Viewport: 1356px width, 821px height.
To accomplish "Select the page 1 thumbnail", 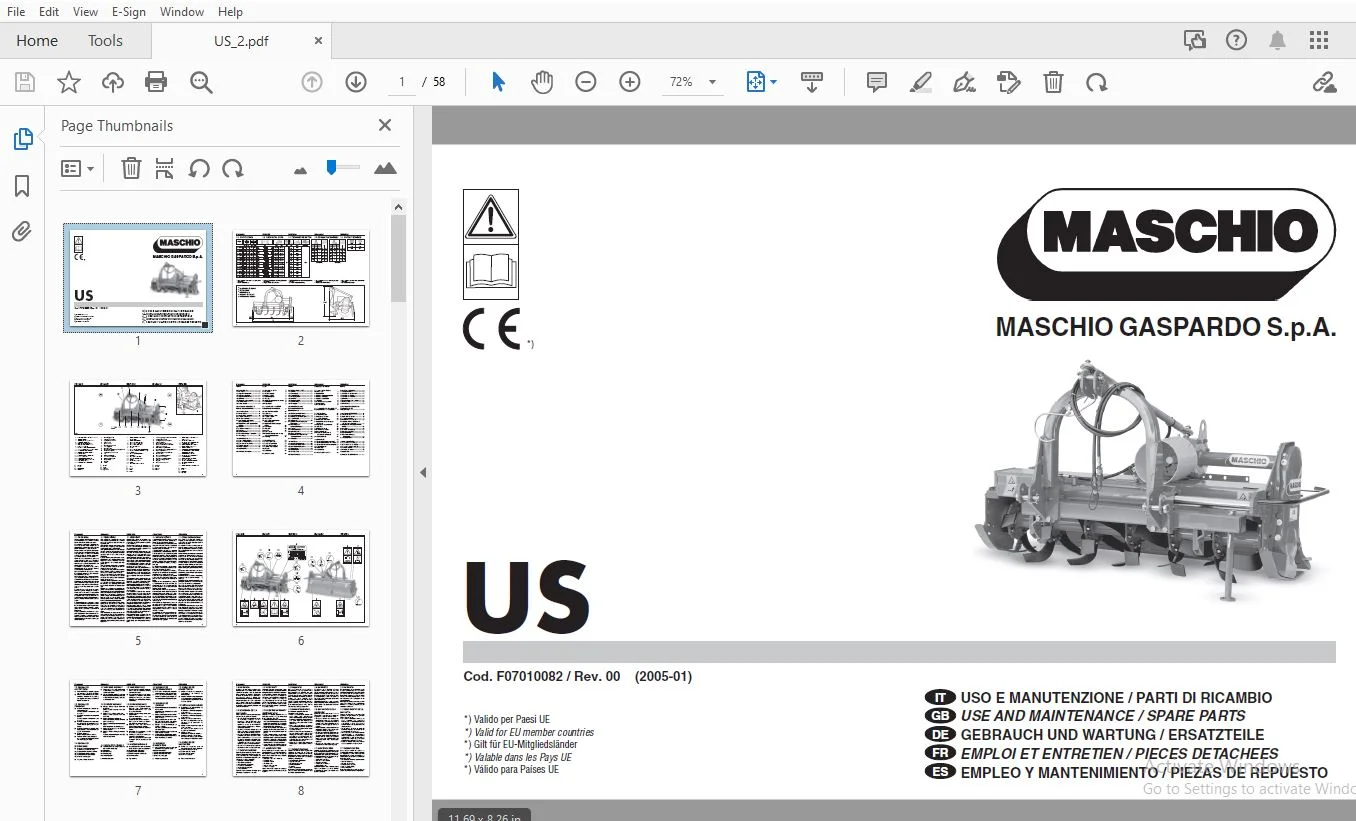I will pyautogui.click(x=138, y=278).
